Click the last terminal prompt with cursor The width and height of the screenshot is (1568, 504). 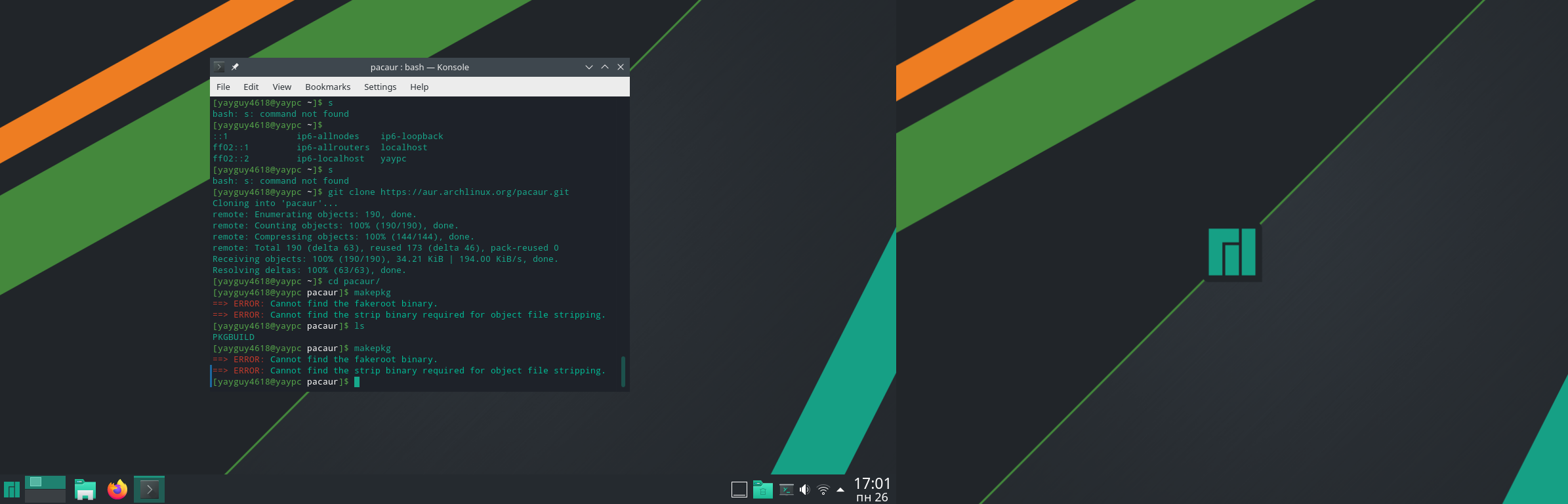[286, 382]
